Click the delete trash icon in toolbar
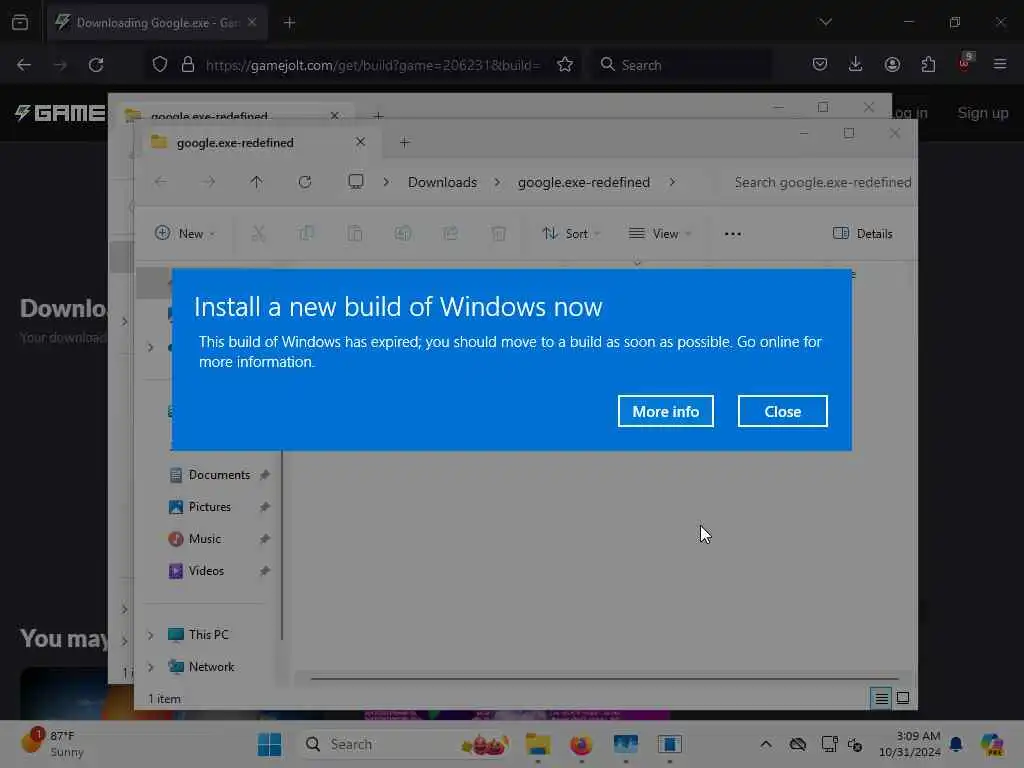The width and height of the screenshot is (1024, 768). coord(498,233)
